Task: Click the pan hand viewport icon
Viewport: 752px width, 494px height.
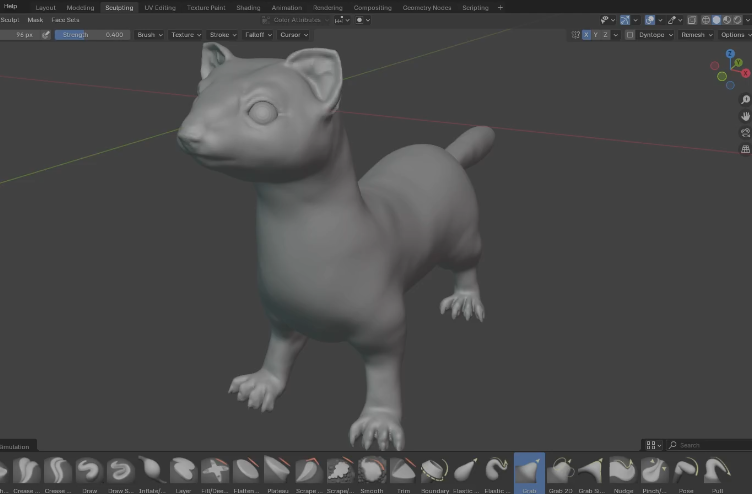Action: coord(745,116)
